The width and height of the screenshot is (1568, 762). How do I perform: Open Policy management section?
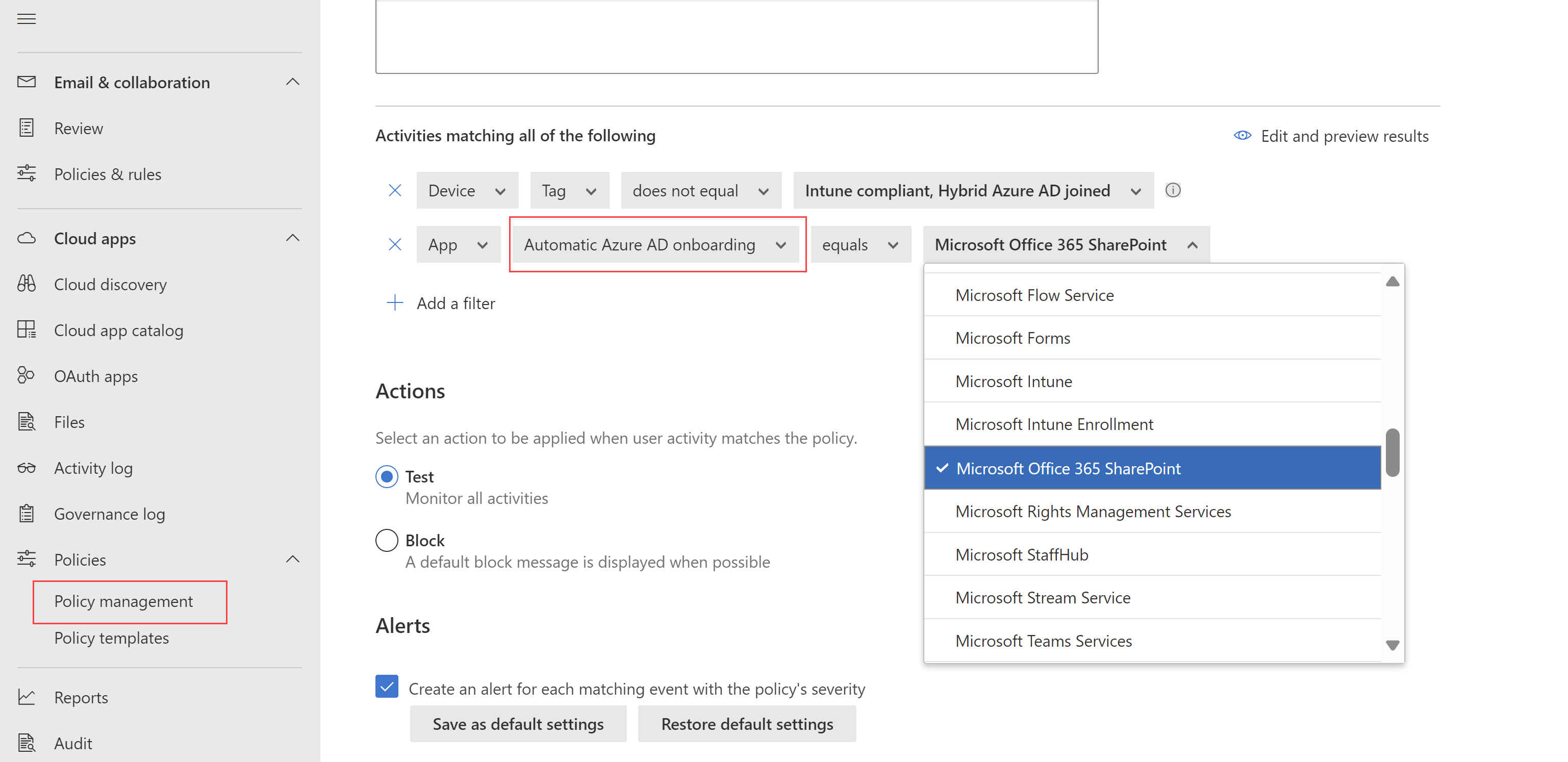click(123, 600)
